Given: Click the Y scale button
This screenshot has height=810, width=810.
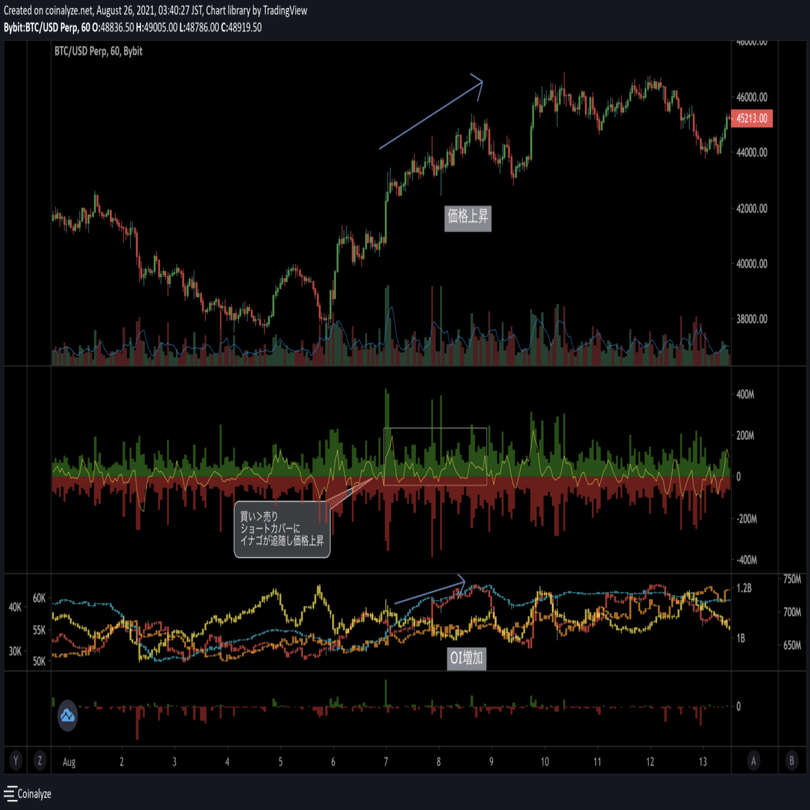Looking at the screenshot, I should click(x=15, y=760).
